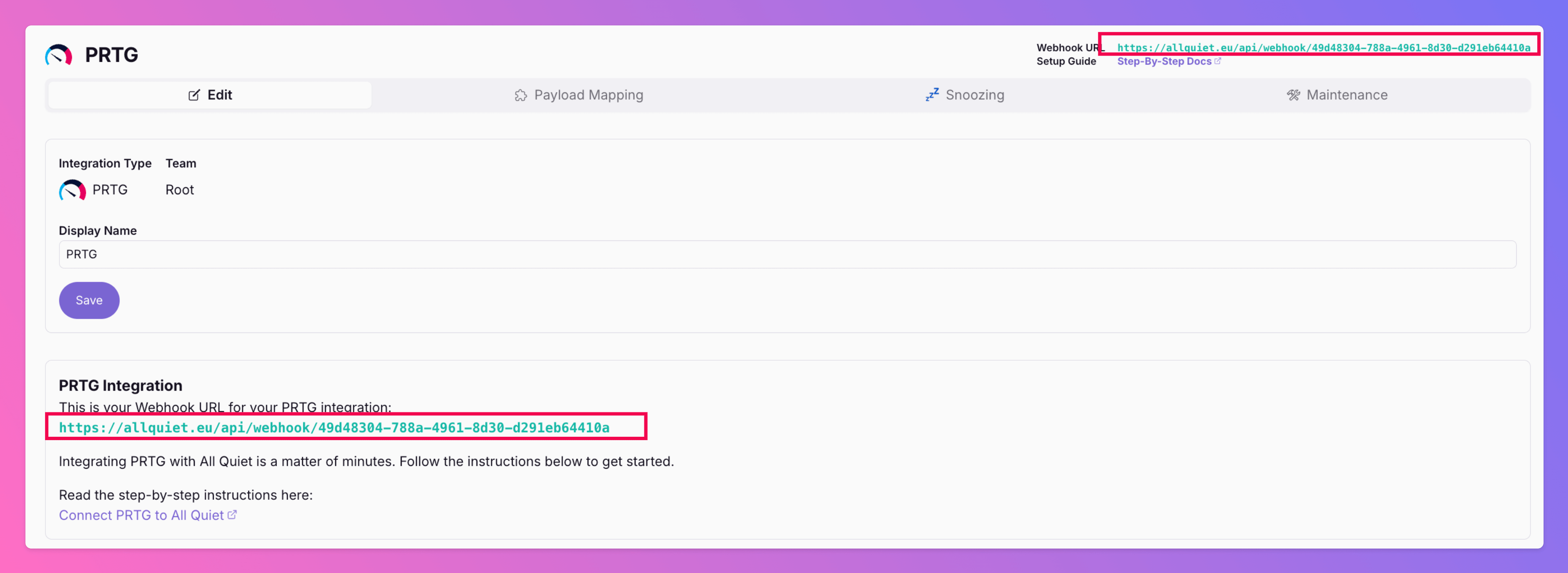Go to the Snoozing tab
This screenshot has height=573, width=1568.
pos(965,95)
